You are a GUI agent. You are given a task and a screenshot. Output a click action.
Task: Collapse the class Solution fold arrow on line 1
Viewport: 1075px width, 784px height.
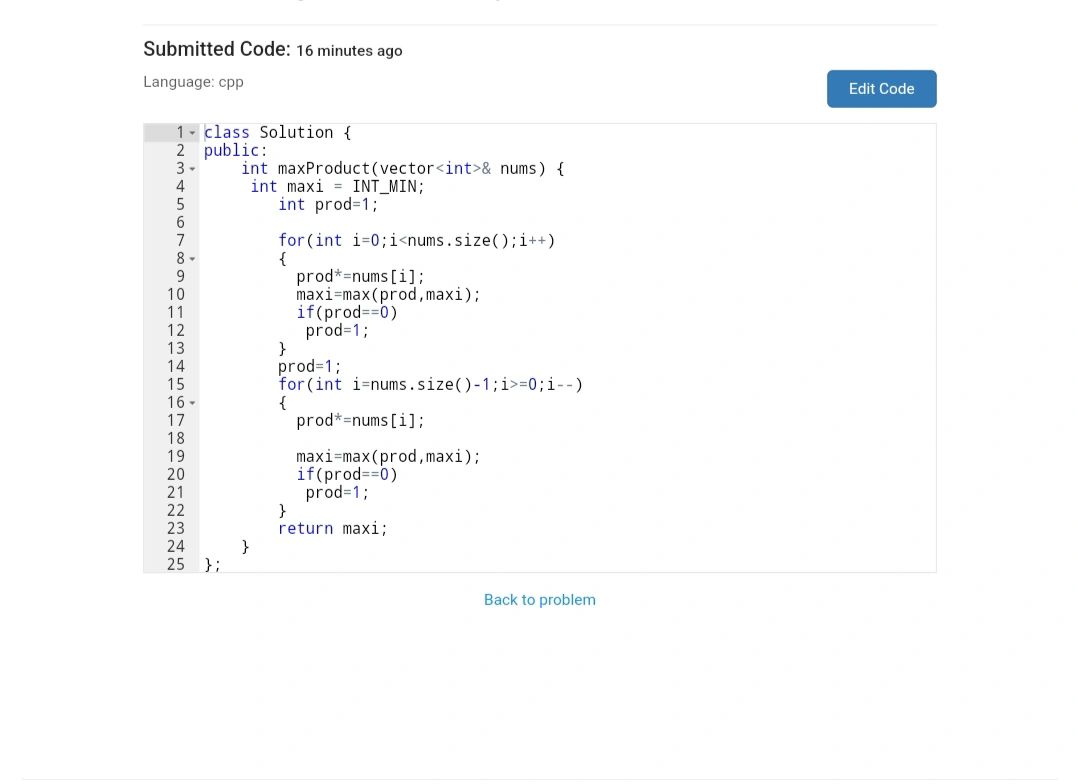click(193, 133)
